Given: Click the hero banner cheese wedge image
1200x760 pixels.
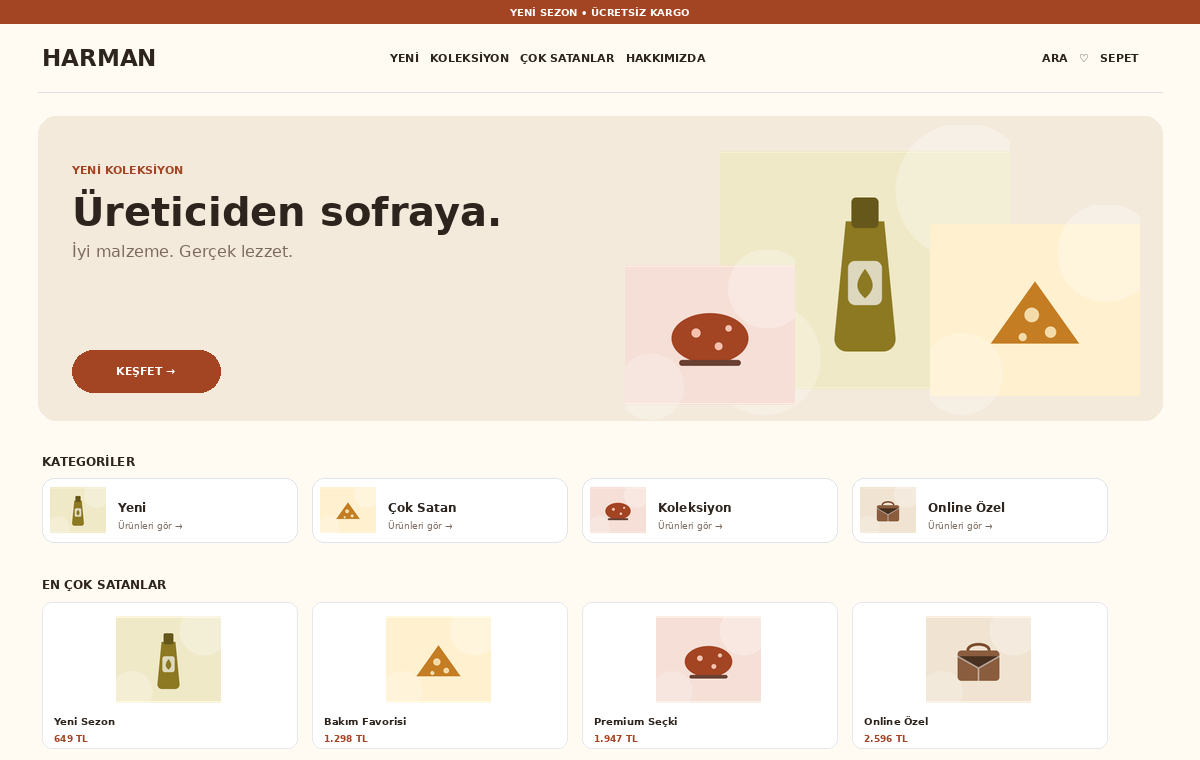Looking at the screenshot, I should 1035,310.
